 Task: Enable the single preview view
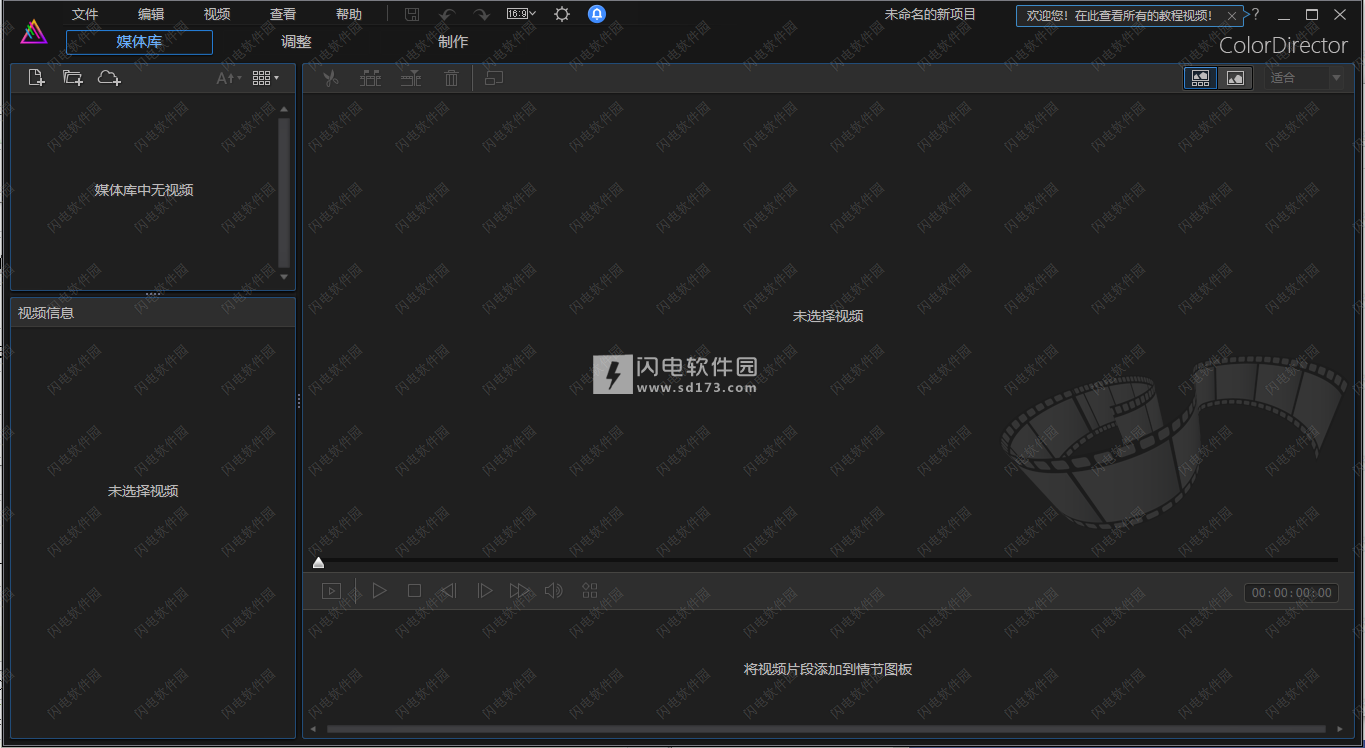pyautogui.click(x=1235, y=78)
